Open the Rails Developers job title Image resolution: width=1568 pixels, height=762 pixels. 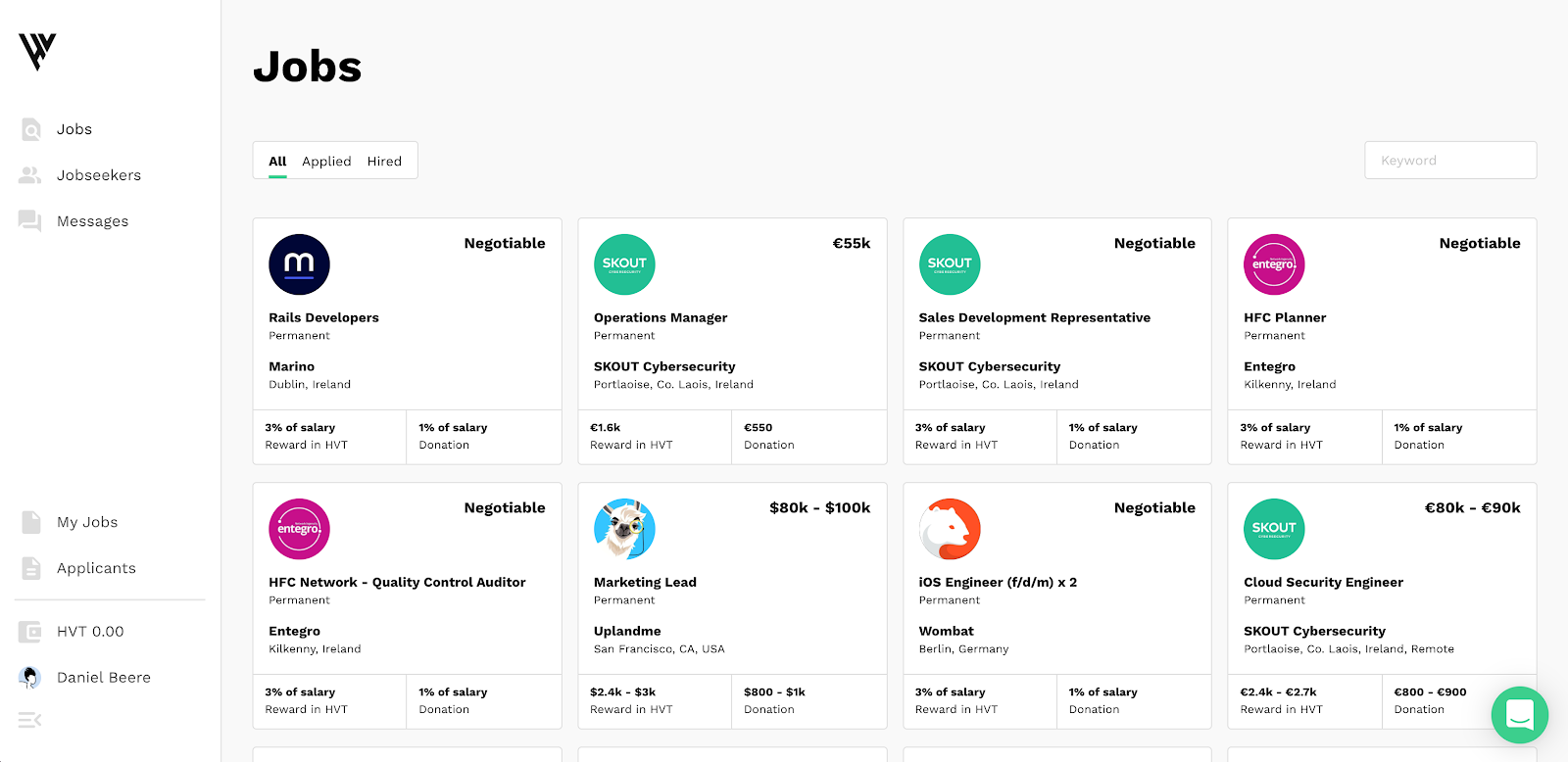point(323,317)
